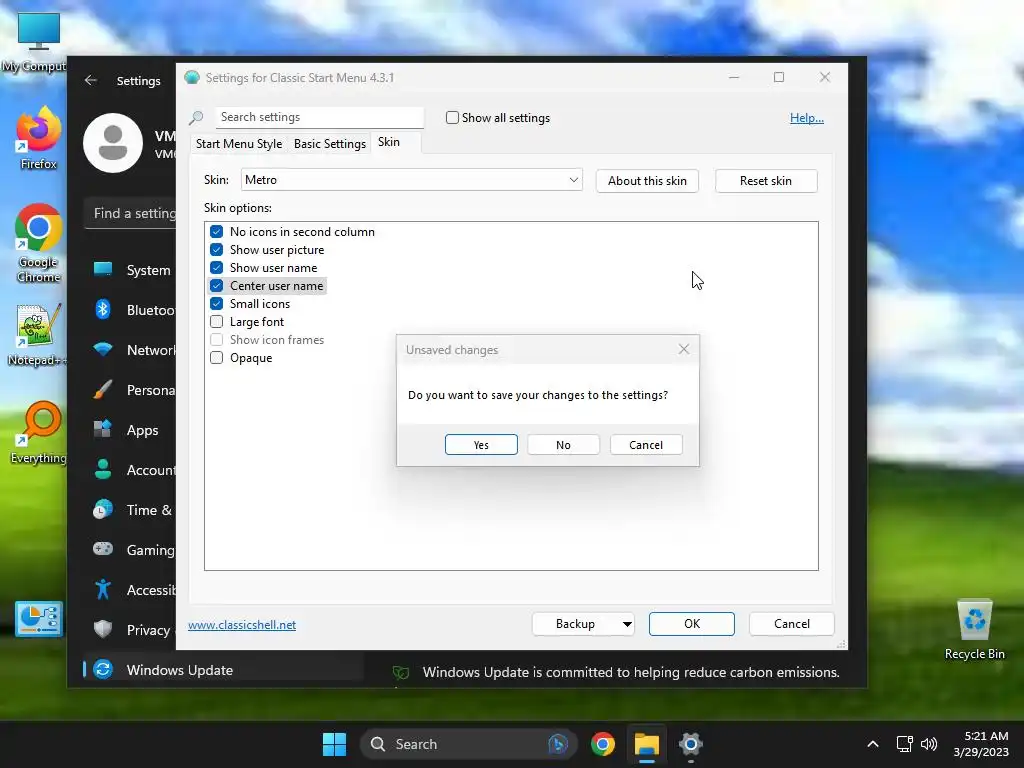Click OK in Classic Start Menu settings
Screen dimensions: 1024x768
(692, 624)
